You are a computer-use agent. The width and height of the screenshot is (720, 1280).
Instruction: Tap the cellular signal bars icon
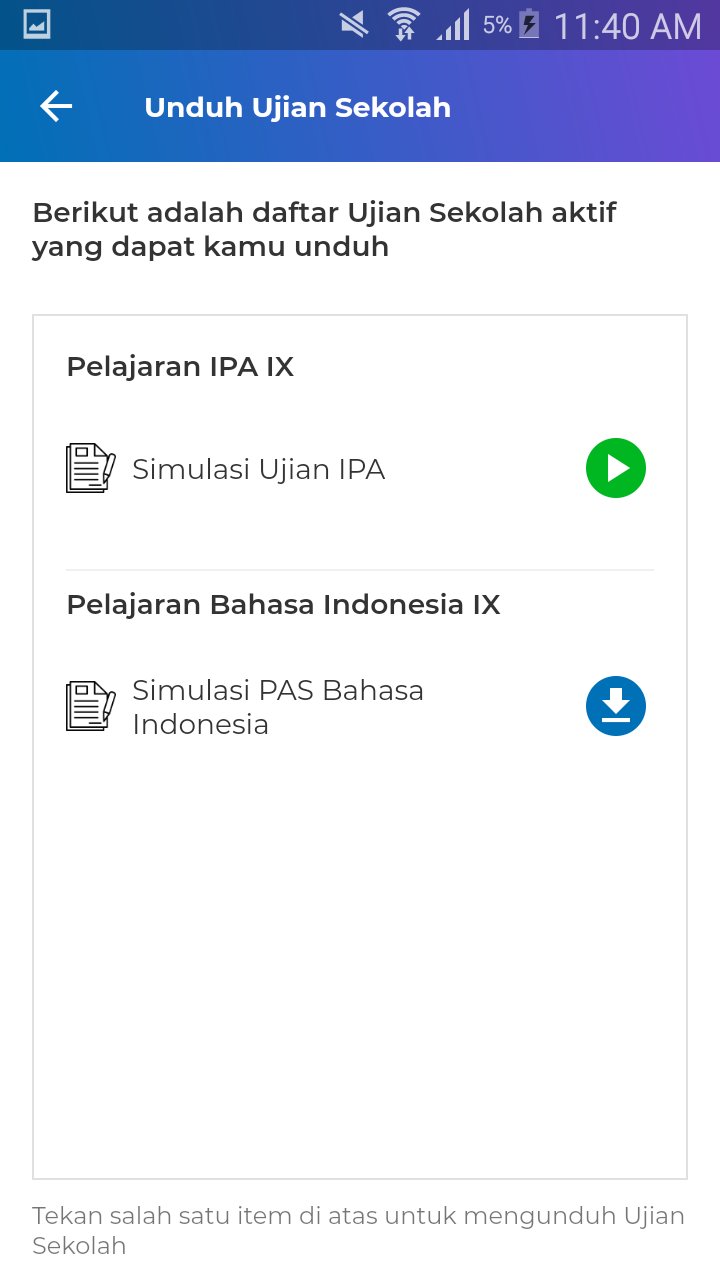click(453, 25)
